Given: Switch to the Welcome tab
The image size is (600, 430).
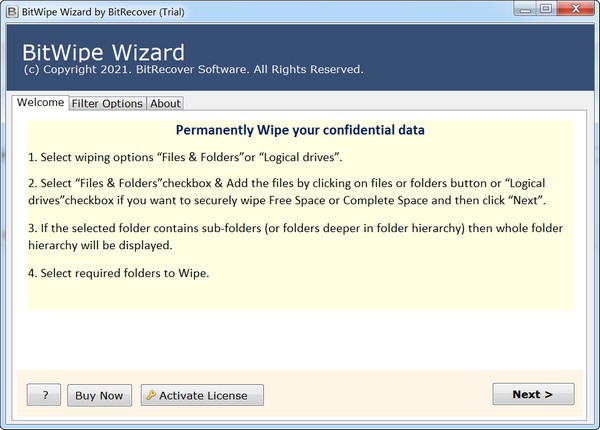Looking at the screenshot, I should click(x=41, y=103).
